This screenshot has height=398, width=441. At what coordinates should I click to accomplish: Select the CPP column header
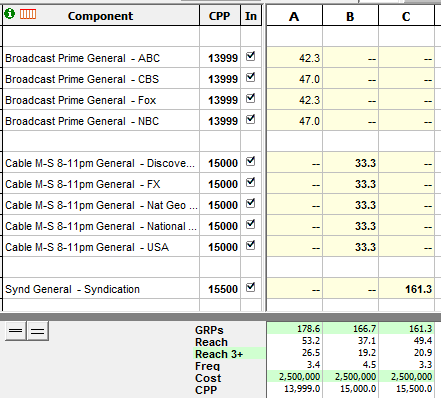(220, 16)
